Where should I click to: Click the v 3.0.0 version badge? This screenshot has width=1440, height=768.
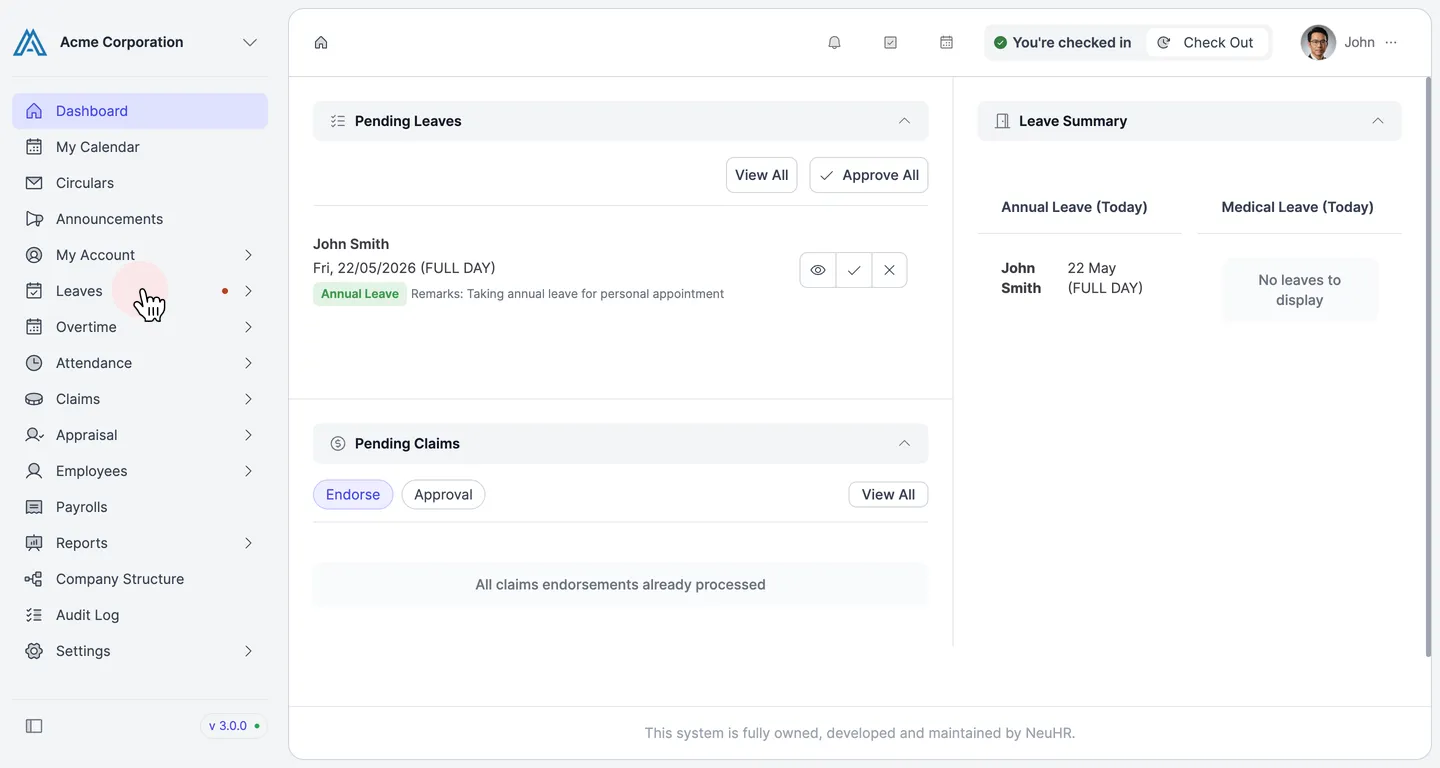234,726
